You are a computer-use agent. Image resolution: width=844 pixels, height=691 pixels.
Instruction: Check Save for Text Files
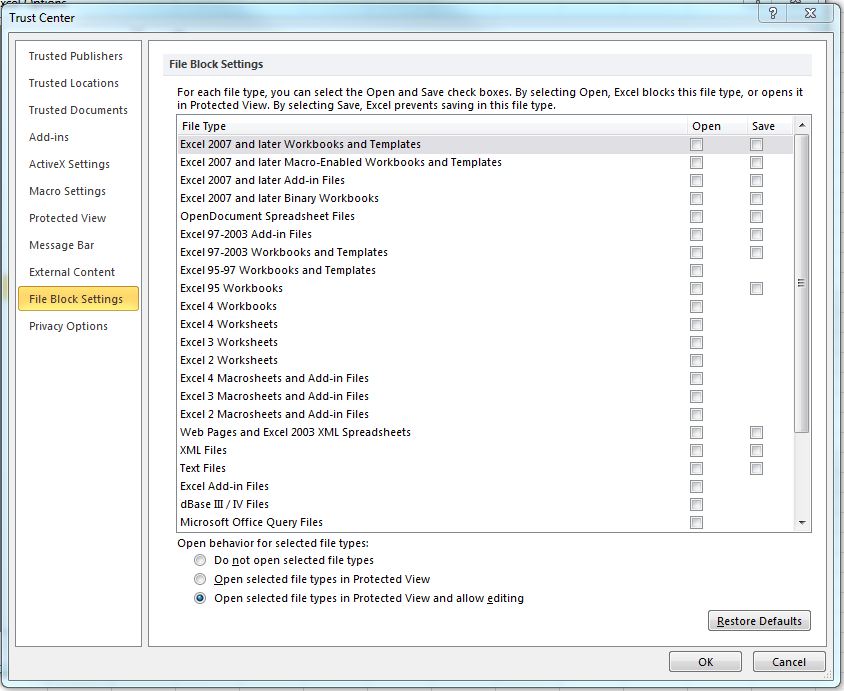756,468
